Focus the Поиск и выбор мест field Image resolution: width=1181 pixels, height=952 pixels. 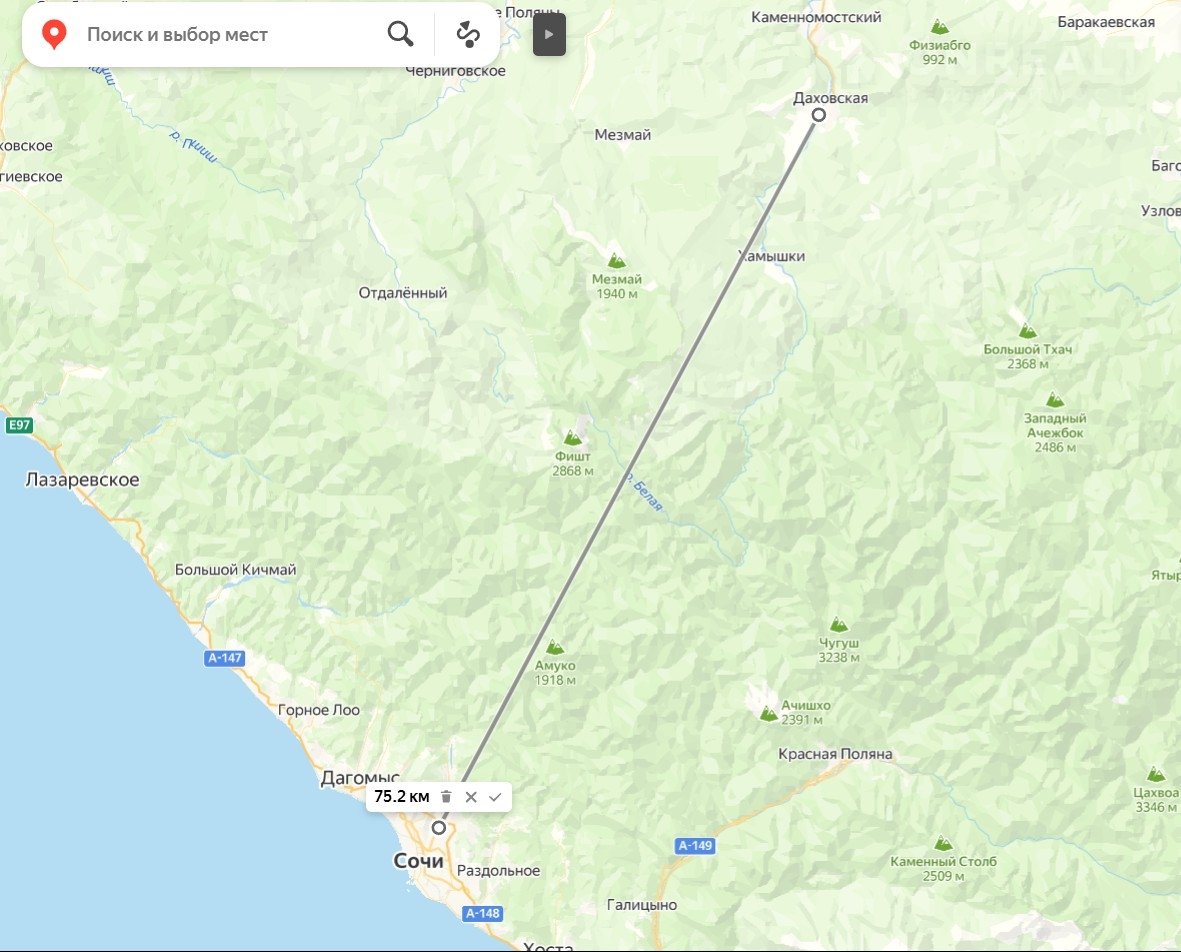pos(226,35)
